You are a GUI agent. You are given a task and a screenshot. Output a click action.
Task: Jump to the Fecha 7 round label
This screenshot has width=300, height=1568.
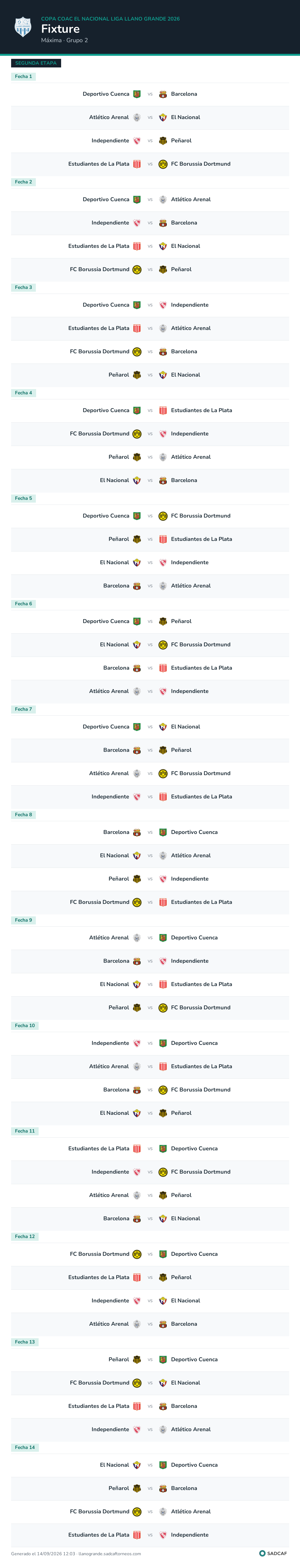(x=23, y=709)
